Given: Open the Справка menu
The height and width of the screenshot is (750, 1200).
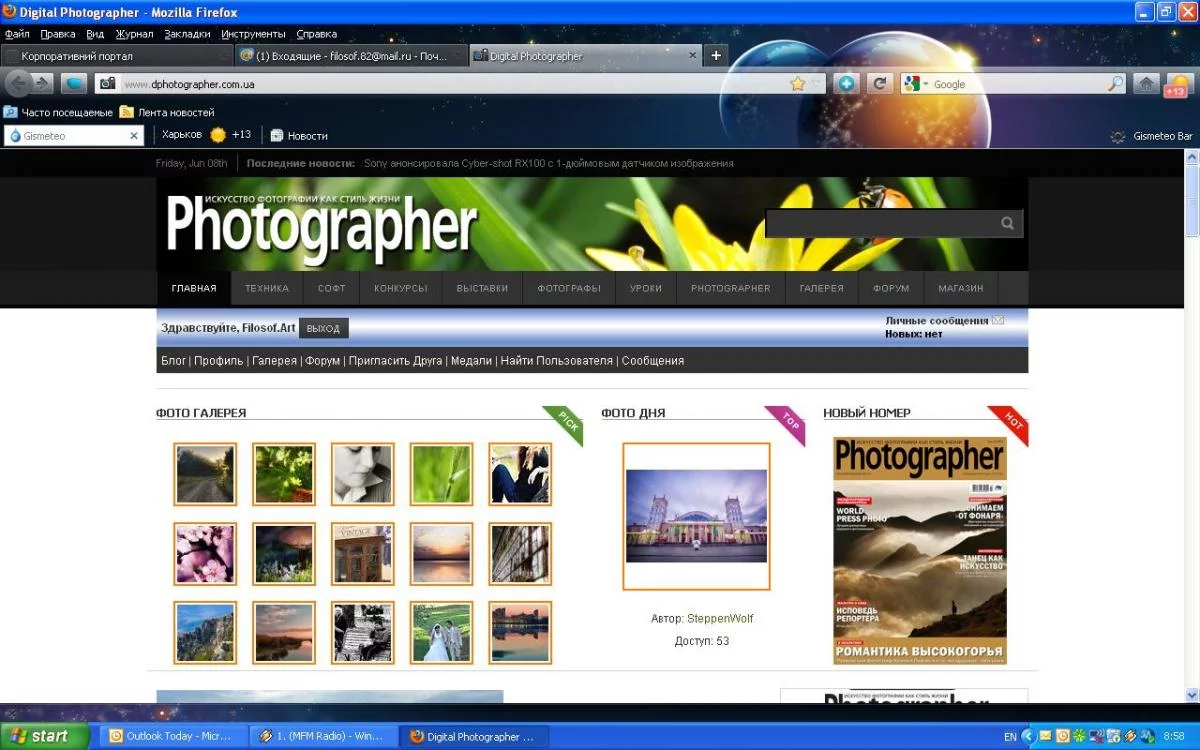Looking at the screenshot, I should (x=316, y=34).
